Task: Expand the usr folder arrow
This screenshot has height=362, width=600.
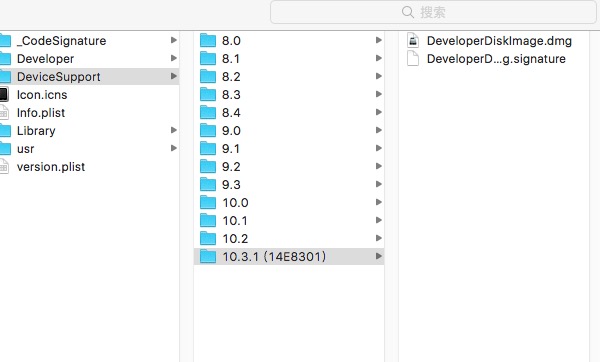Action: click(x=174, y=148)
